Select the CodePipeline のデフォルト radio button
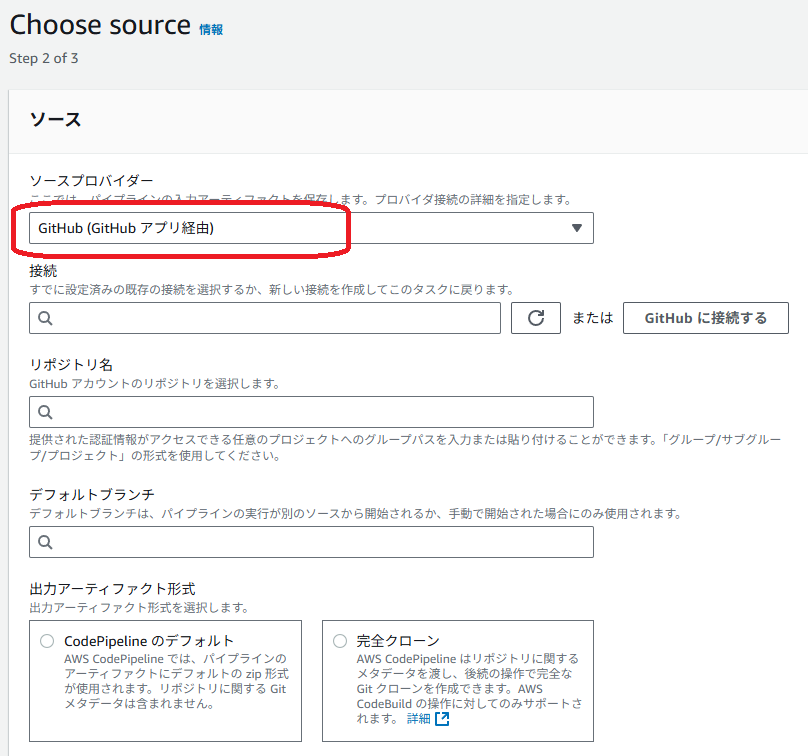The width and height of the screenshot is (808, 756). click(x=47, y=641)
